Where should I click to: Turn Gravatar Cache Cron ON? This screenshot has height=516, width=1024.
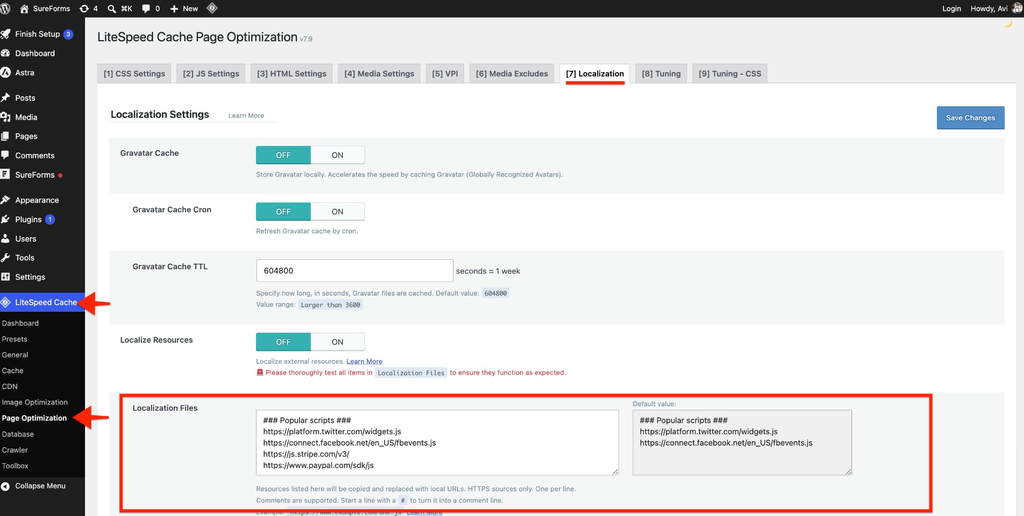click(x=337, y=212)
